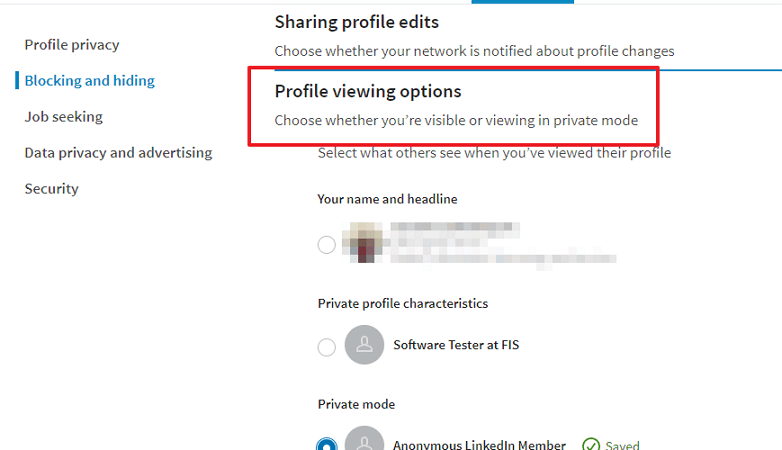The image size is (782, 450).
Task: Click the blurred name and headline text
Action: tap(504, 243)
